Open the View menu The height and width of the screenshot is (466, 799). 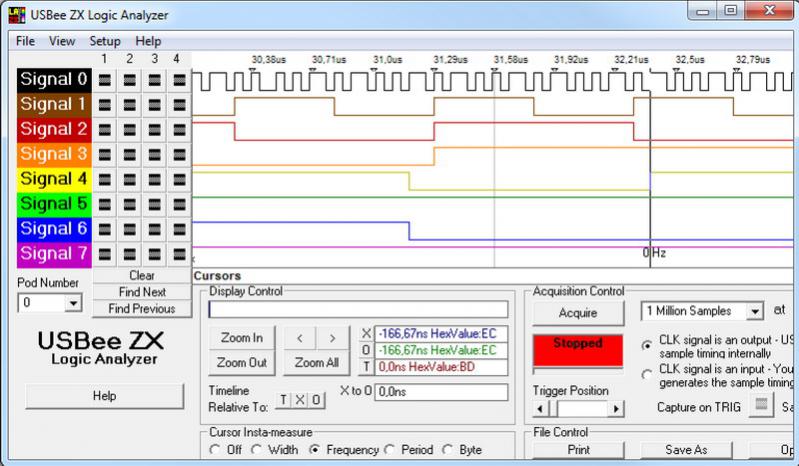pyautogui.click(x=61, y=41)
